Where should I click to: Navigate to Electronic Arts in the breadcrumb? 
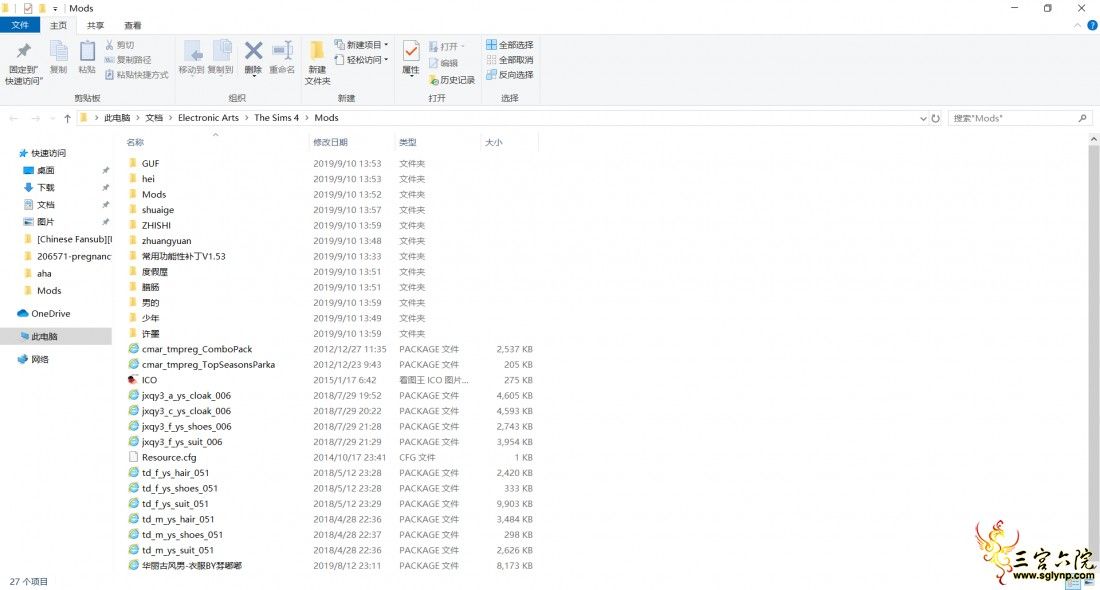(208, 118)
